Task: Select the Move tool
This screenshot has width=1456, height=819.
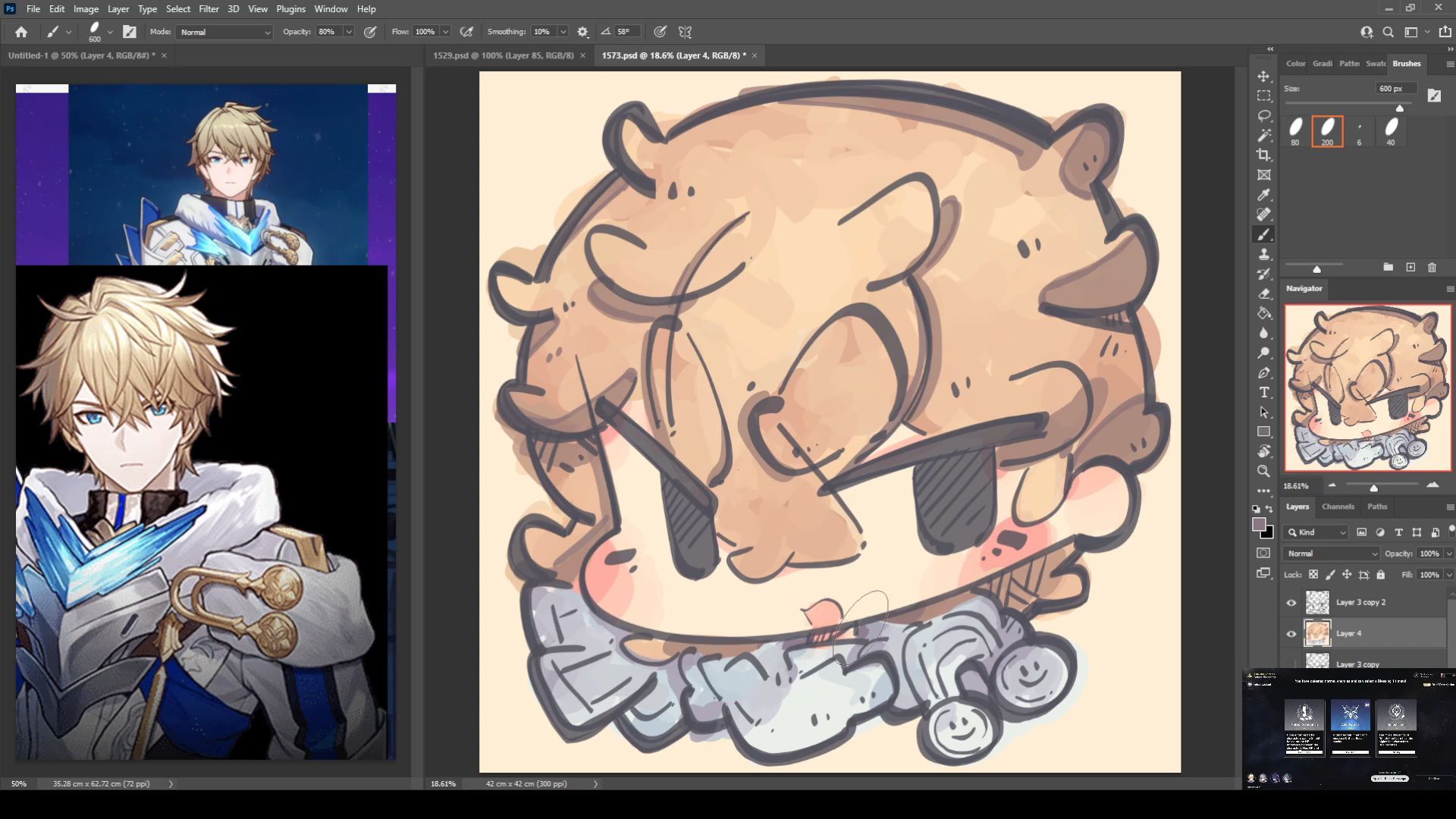Action: click(x=1263, y=77)
